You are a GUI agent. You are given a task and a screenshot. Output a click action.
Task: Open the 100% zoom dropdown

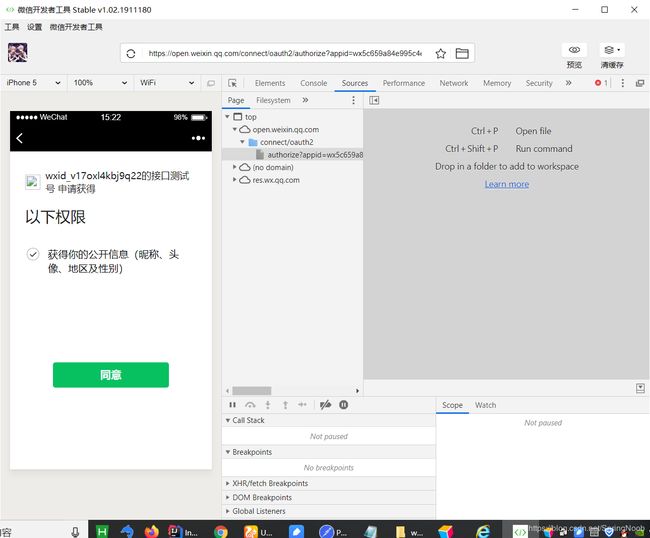100,83
